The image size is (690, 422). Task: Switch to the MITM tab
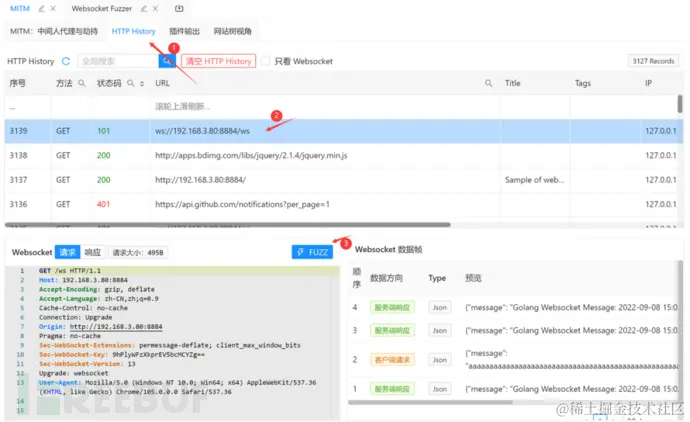tap(20, 8)
